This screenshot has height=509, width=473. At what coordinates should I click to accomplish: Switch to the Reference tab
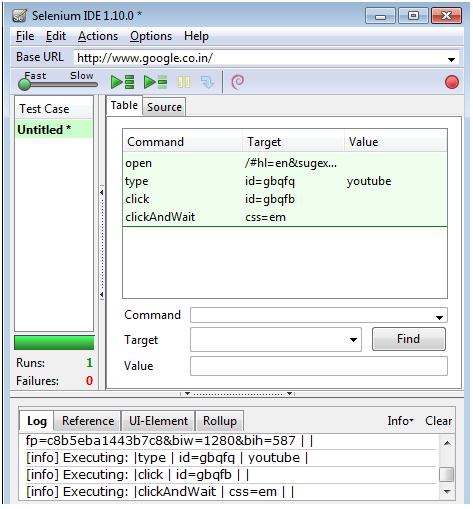(88, 421)
